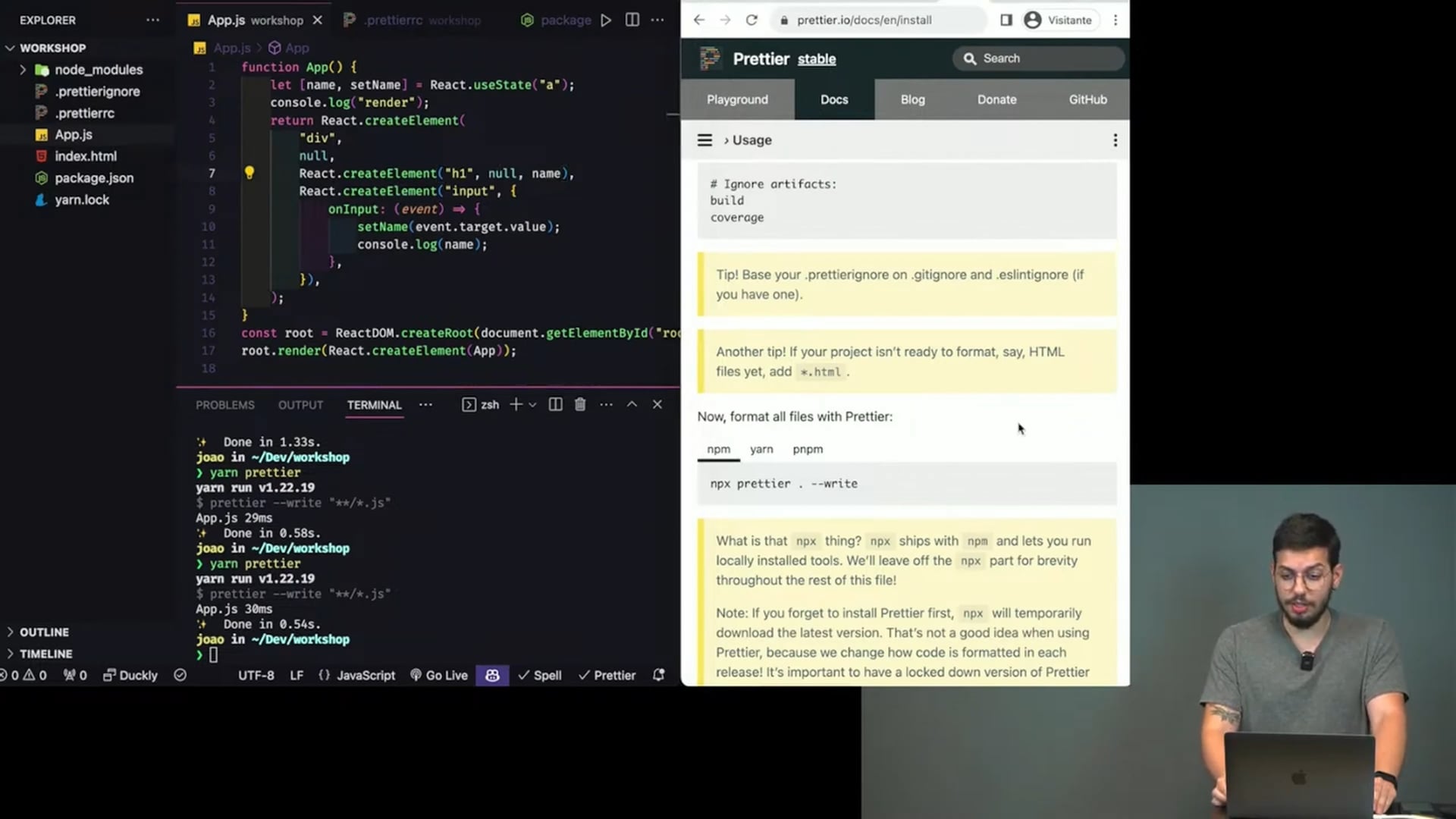Click the Split Terminal icon
1456x819 pixels.
555,404
